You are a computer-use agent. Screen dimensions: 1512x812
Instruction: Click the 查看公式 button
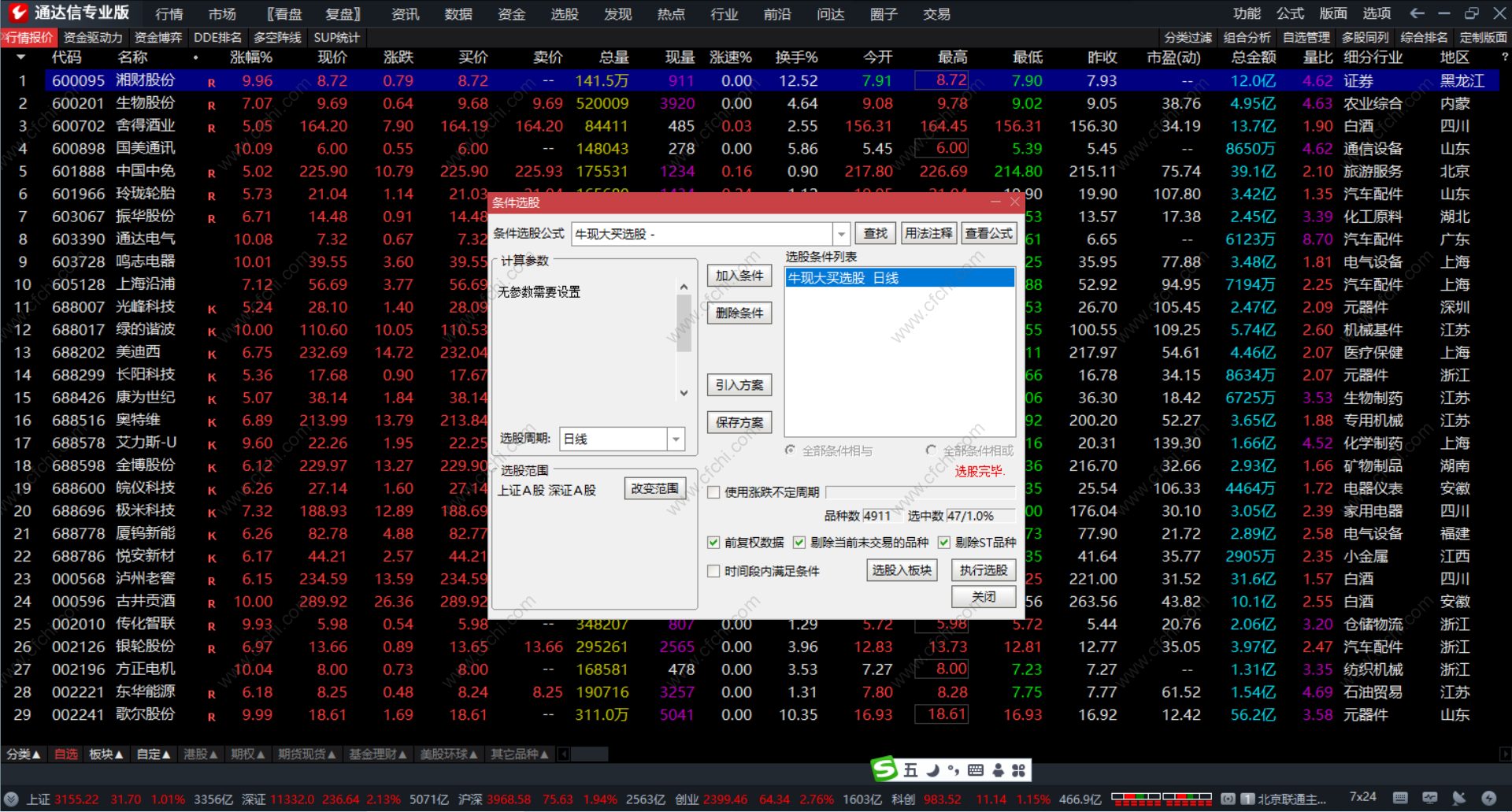(989, 233)
